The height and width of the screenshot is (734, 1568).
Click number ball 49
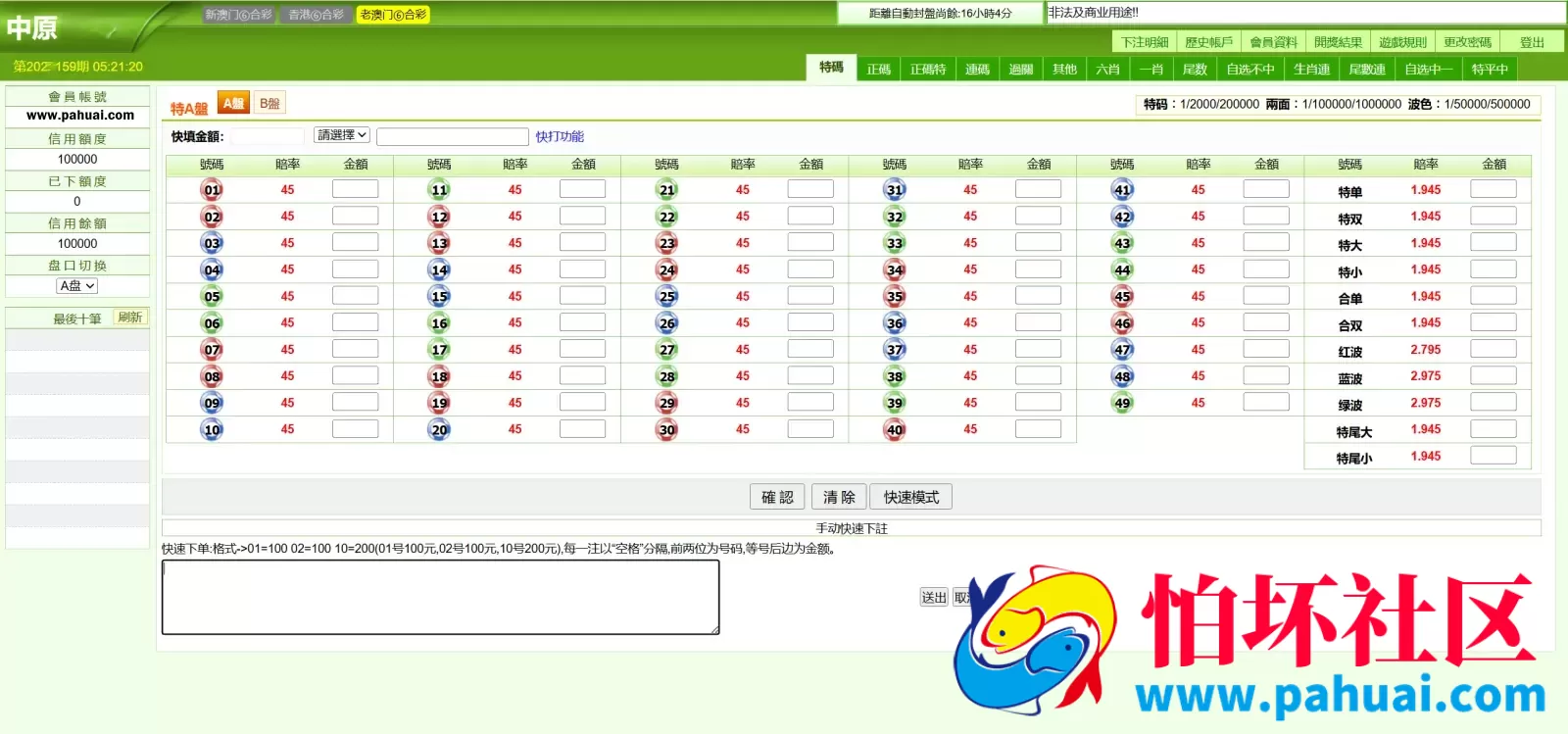coord(1122,403)
